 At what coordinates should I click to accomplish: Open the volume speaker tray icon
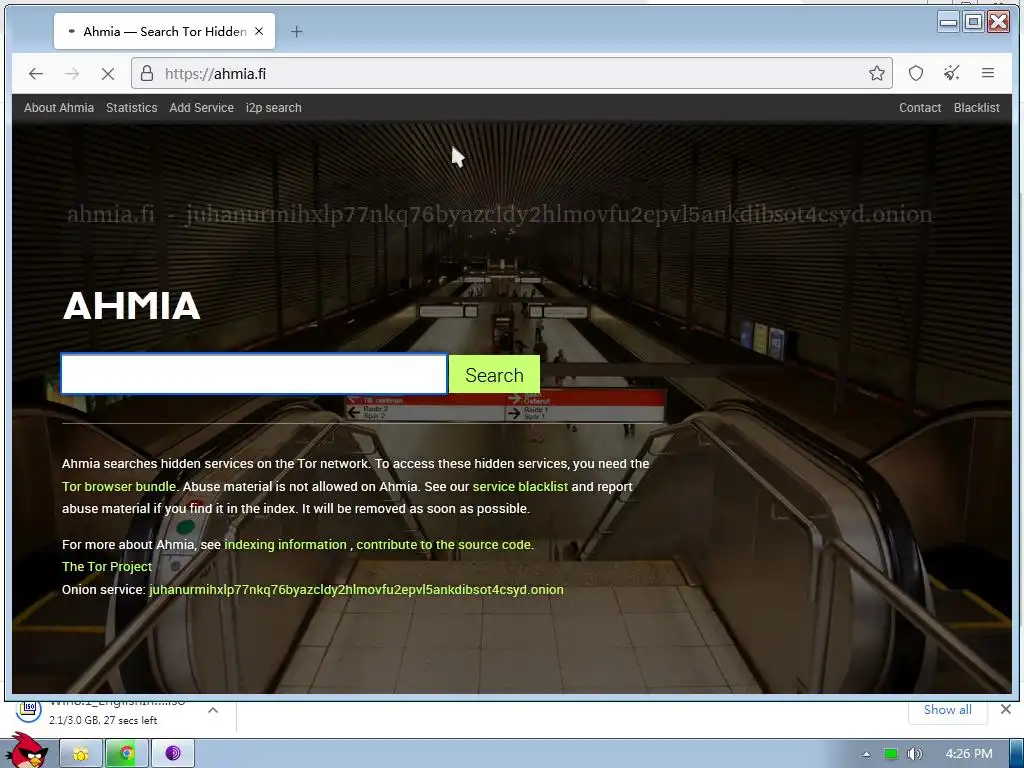point(914,754)
